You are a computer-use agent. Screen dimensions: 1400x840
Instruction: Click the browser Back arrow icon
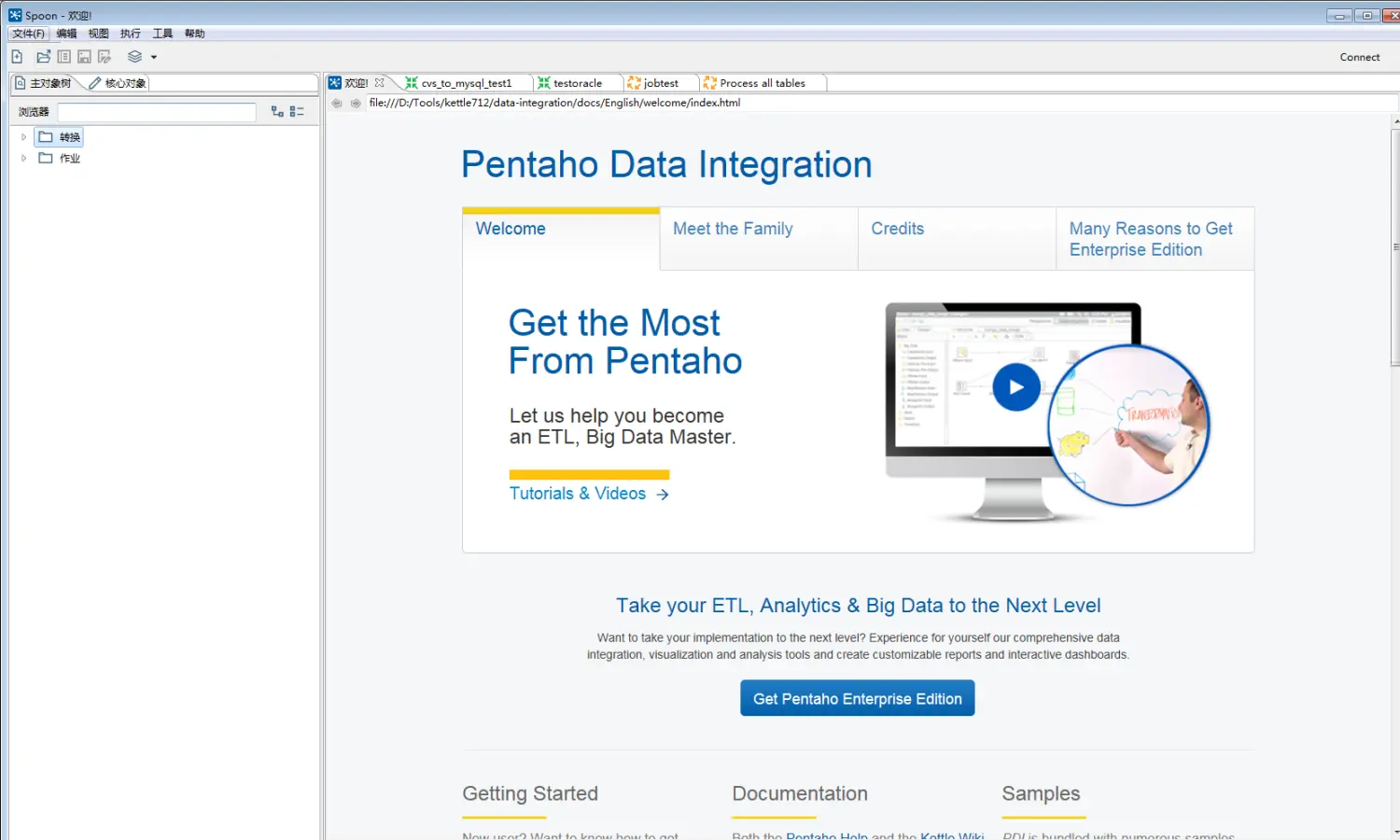point(337,104)
